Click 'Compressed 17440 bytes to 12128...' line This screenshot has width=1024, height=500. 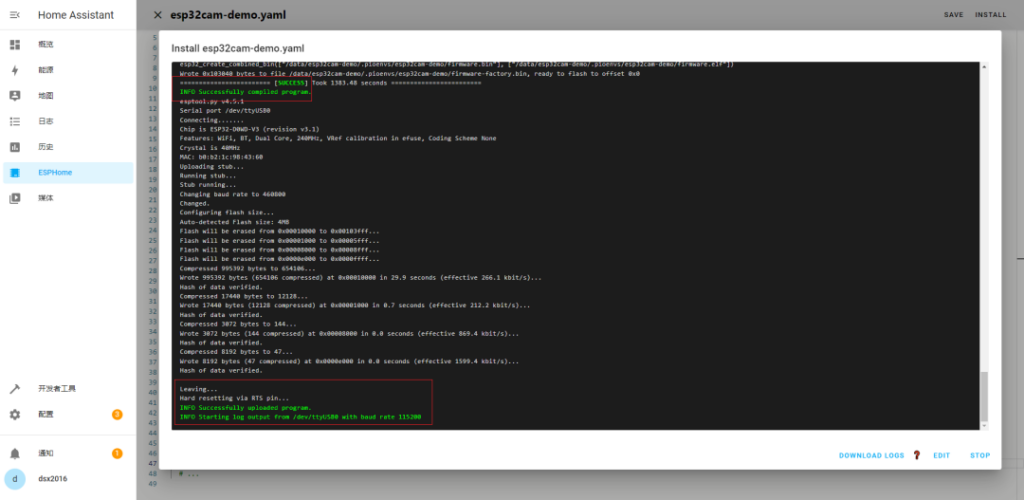click(x=243, y=296)
